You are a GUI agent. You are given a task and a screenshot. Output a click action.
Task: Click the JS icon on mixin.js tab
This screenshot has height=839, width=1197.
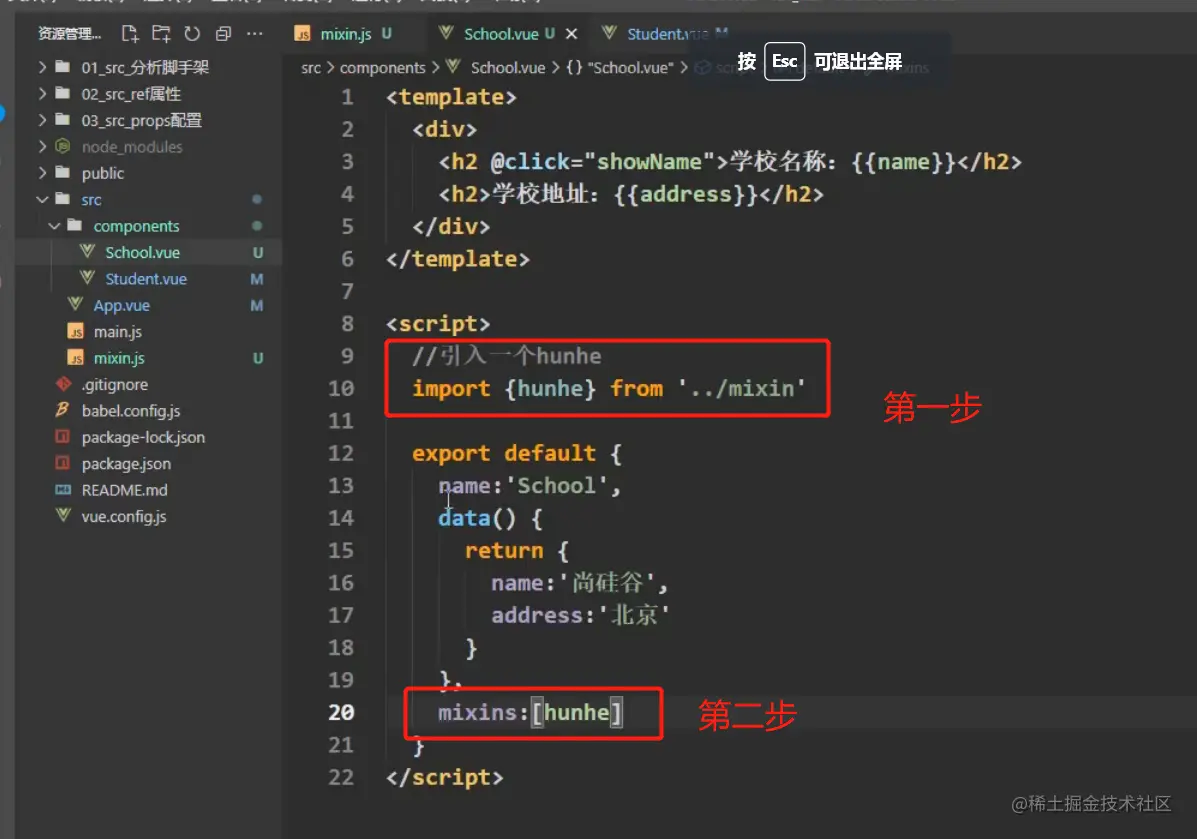[303, 34]
